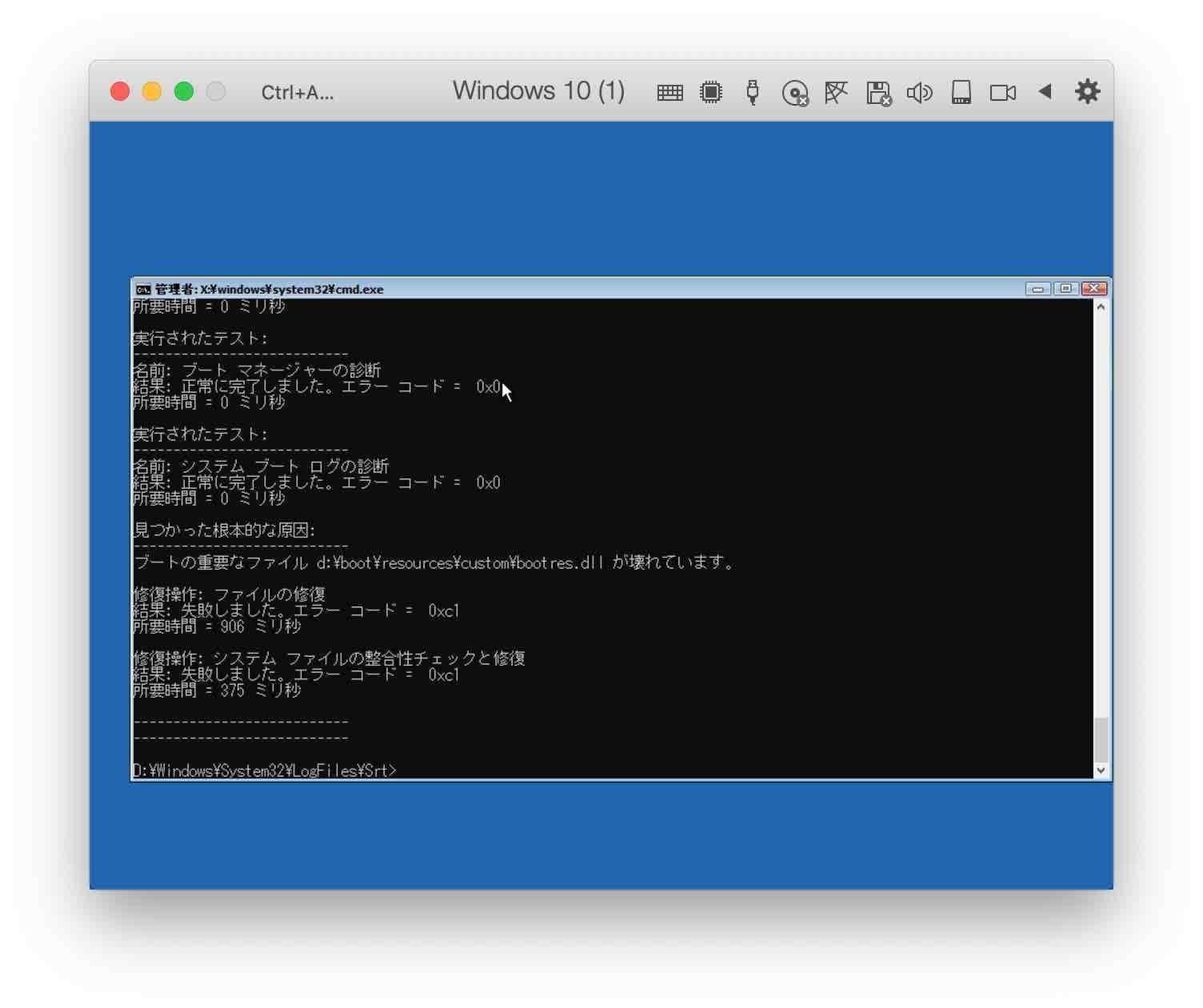
Task: Close the cmd.exe console window
Action: click(1094, 289)
